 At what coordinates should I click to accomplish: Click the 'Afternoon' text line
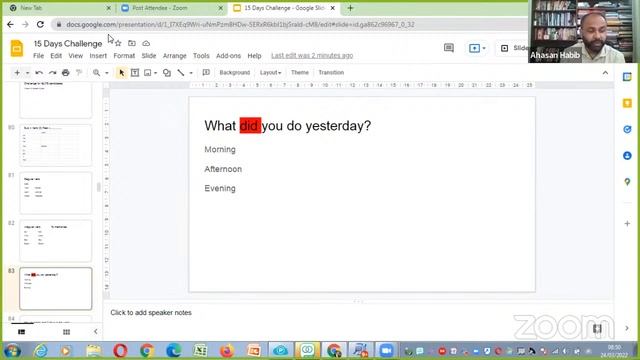pos(223,169)
